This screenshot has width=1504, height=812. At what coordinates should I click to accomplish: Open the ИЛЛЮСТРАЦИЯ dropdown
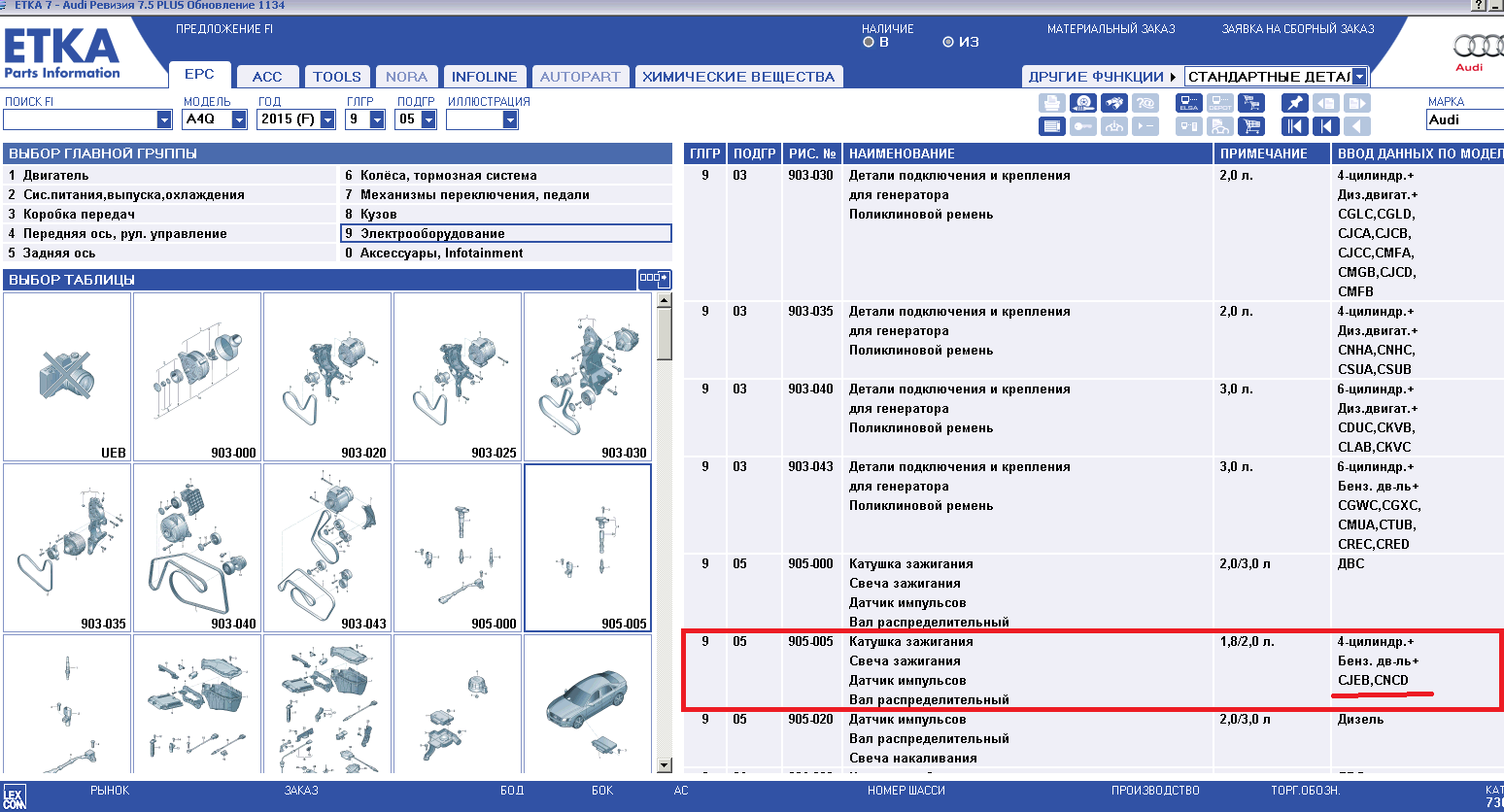[x=510, y=119]
